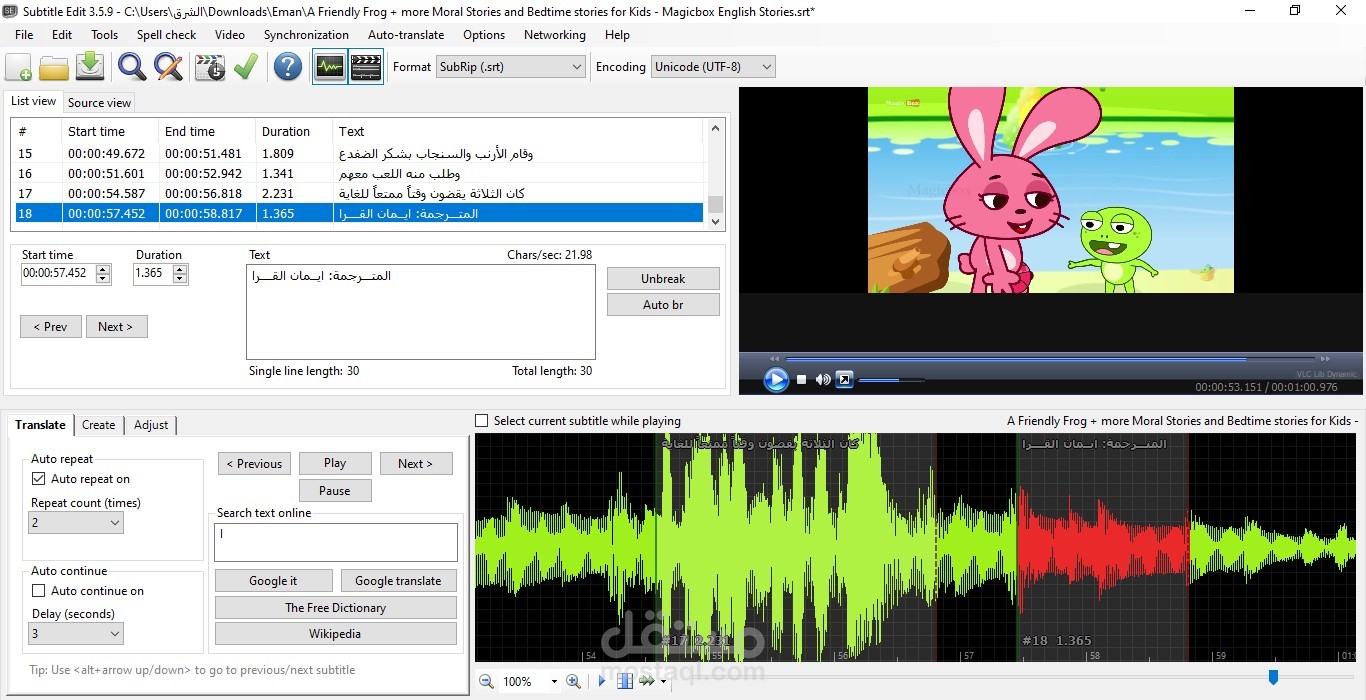The width and height of the screenshot is (1366, 700).
Task: Click the Google it button
Action: (273, 581)
